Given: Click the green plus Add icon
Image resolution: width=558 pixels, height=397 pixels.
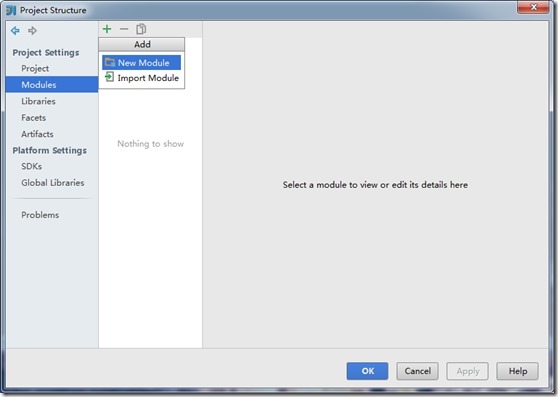Looking at the screenshot, I should point(107,29).
